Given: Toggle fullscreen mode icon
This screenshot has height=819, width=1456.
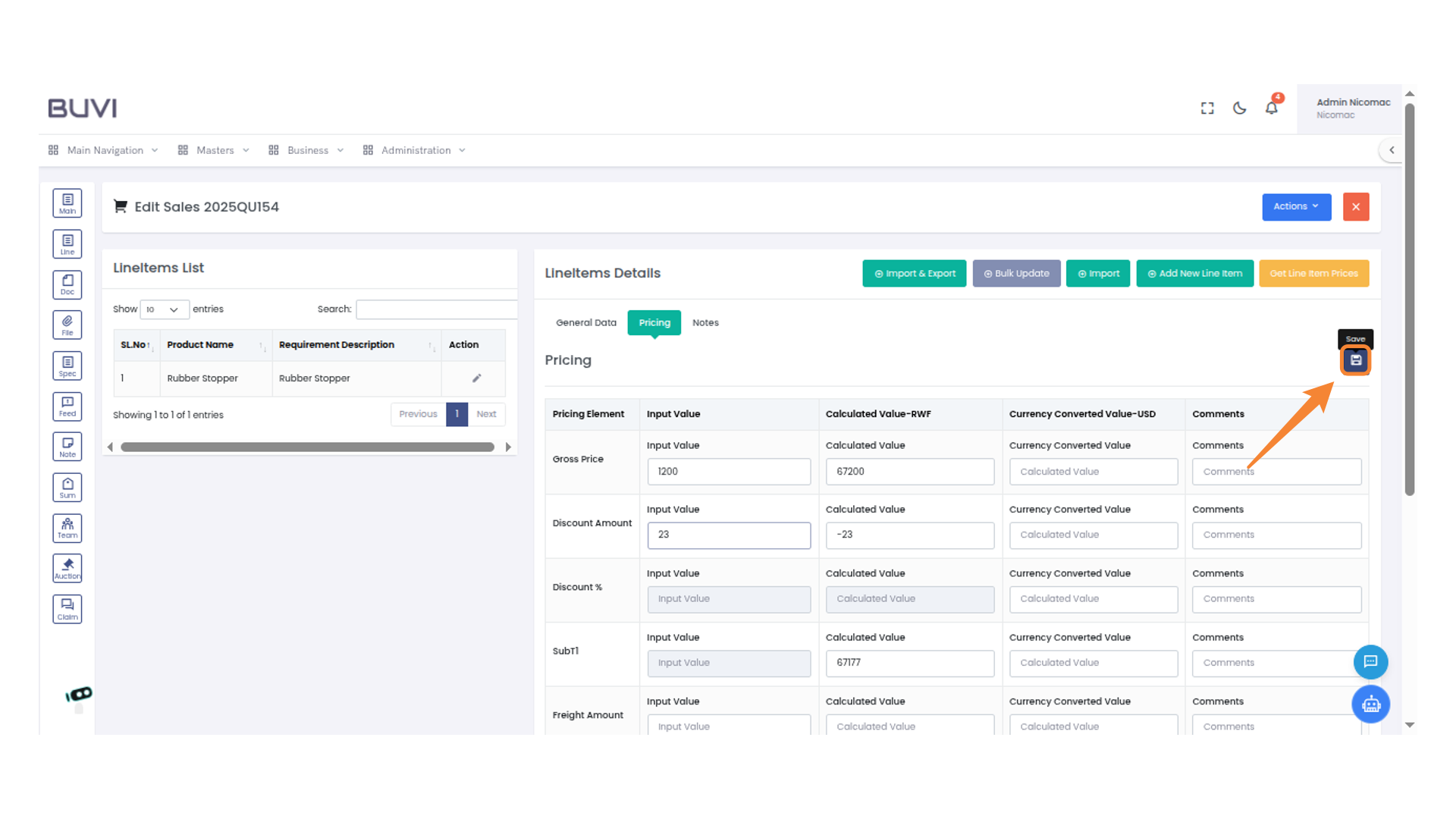Looking at the screenshot, I should (x=1207, y=108).
